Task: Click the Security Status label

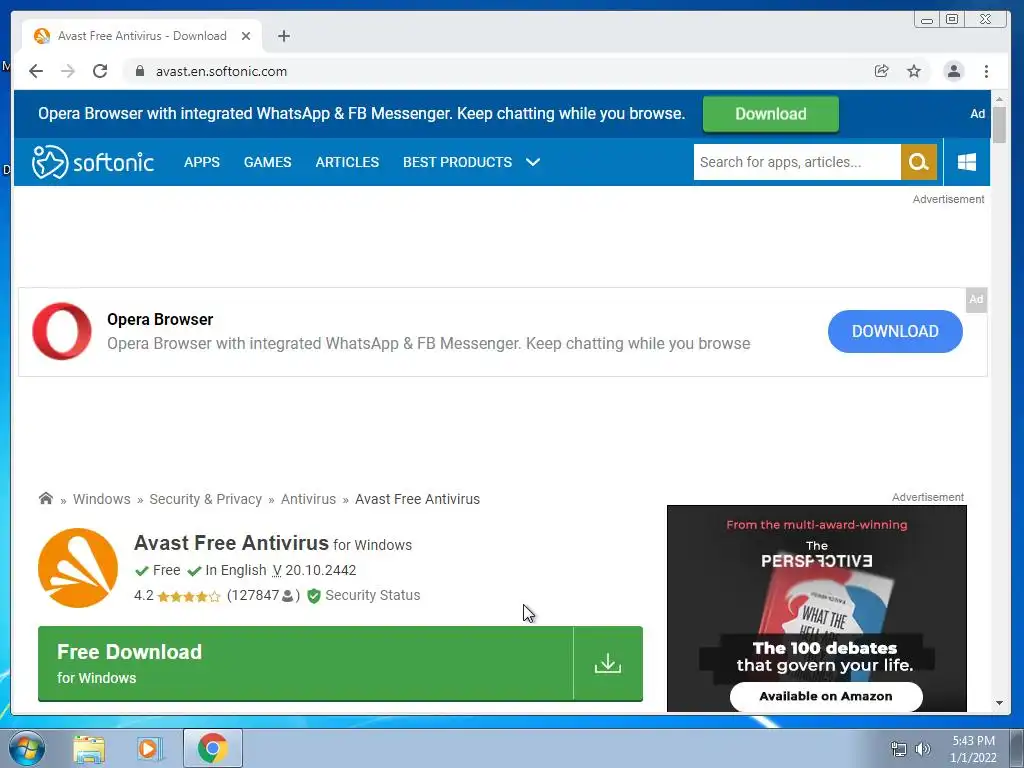Action: coord(373,595)
